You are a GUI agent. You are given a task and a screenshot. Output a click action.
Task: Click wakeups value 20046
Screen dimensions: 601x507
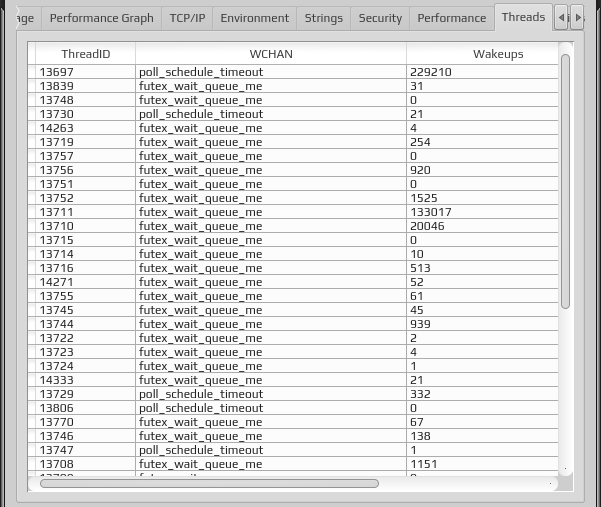tap(427, 226)
